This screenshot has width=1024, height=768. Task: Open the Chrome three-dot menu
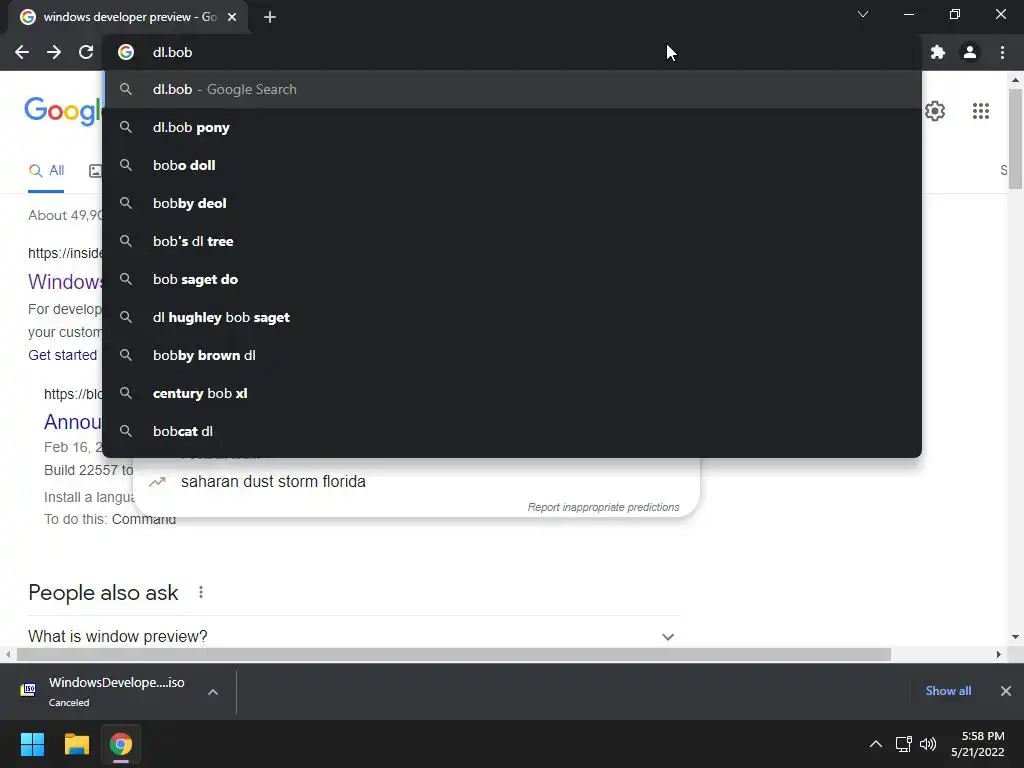click(1002, 52)
